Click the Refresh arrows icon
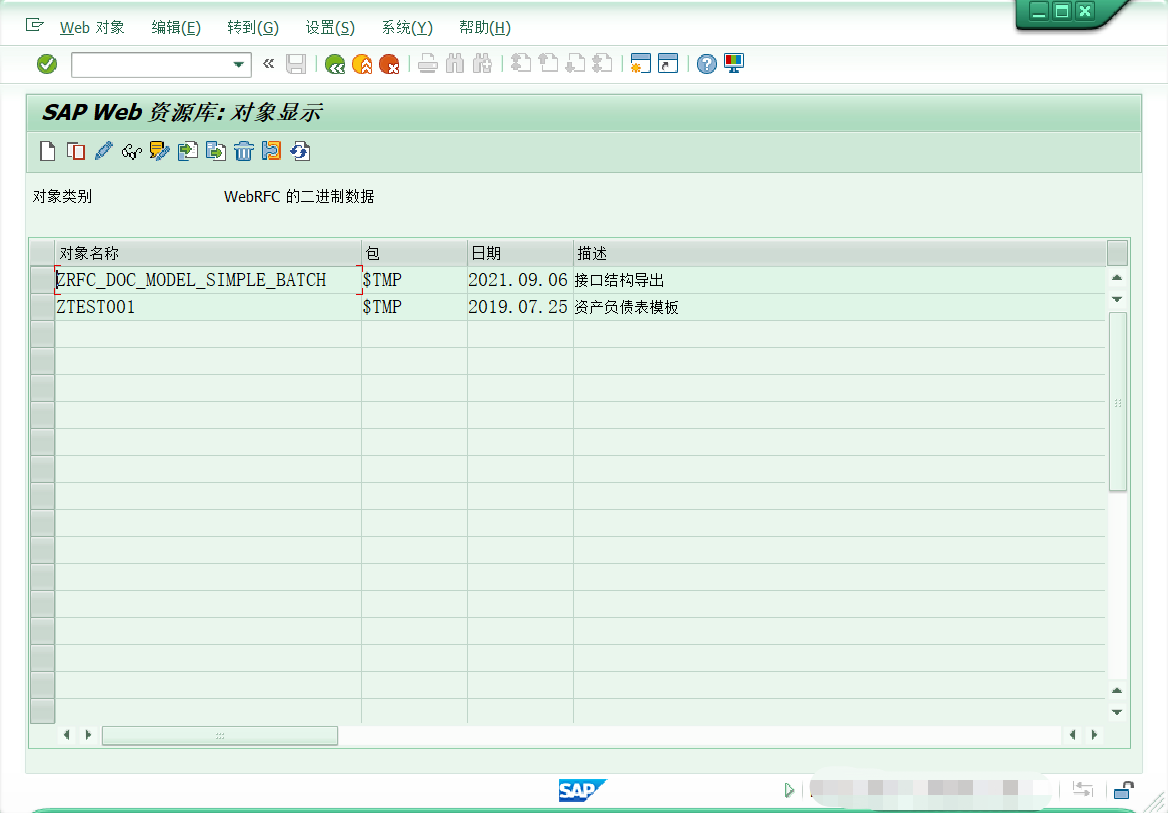1168x813 pixels. [300, 151]
